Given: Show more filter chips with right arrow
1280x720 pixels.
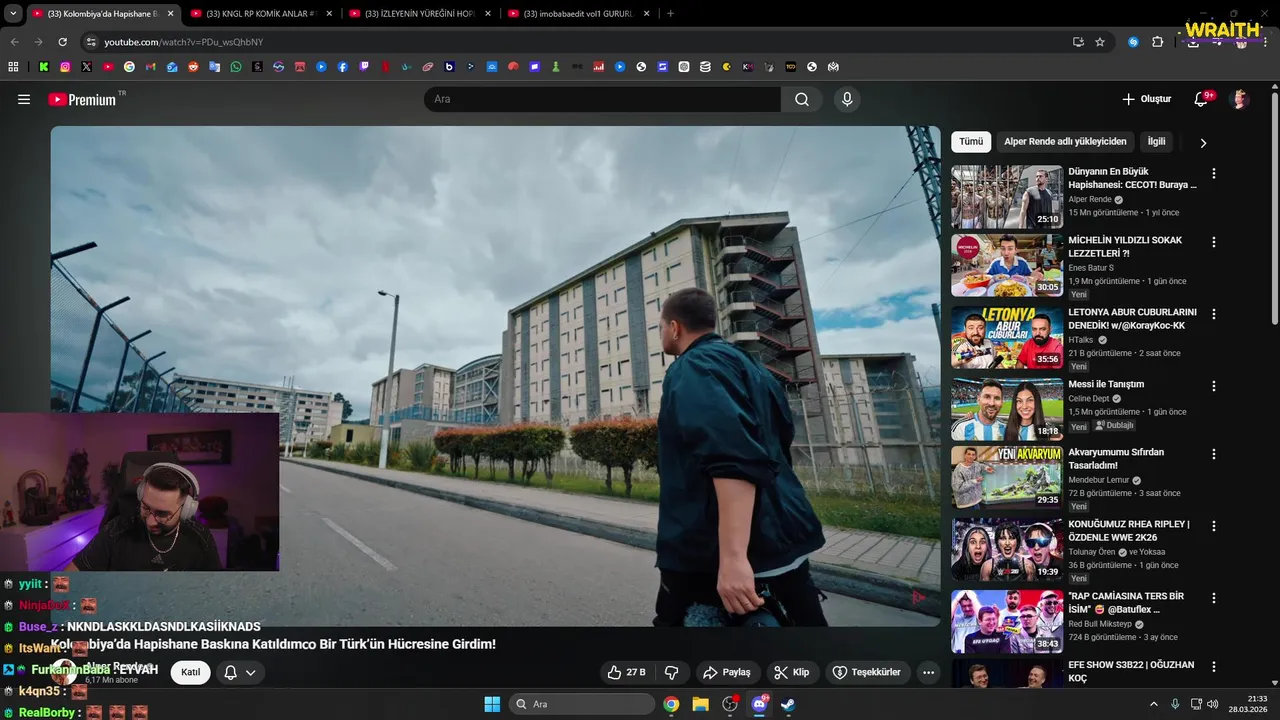Looking at the screenshot, I should [x=1203, y=142].
